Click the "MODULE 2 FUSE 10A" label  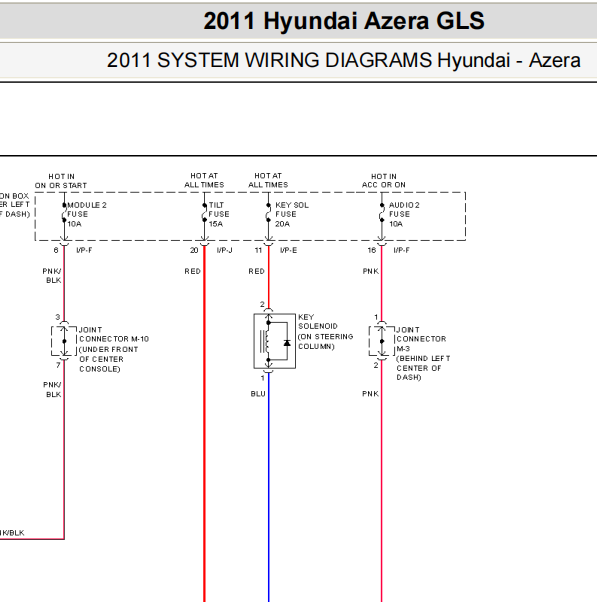pyautogui.click(x=87, y=214)
